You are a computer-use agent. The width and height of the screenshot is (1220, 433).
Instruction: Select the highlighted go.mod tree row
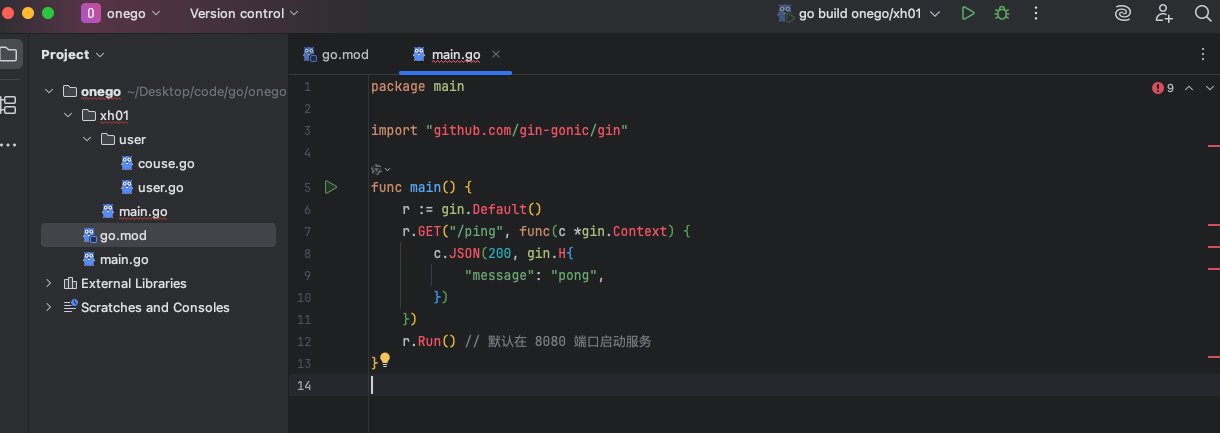(158, 235)
